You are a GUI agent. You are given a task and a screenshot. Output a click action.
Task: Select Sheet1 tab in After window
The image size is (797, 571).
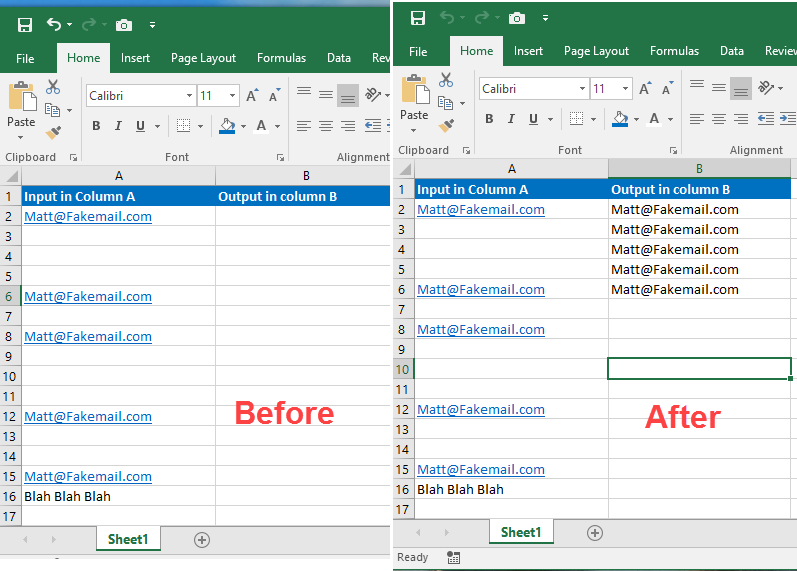[521, 532]
